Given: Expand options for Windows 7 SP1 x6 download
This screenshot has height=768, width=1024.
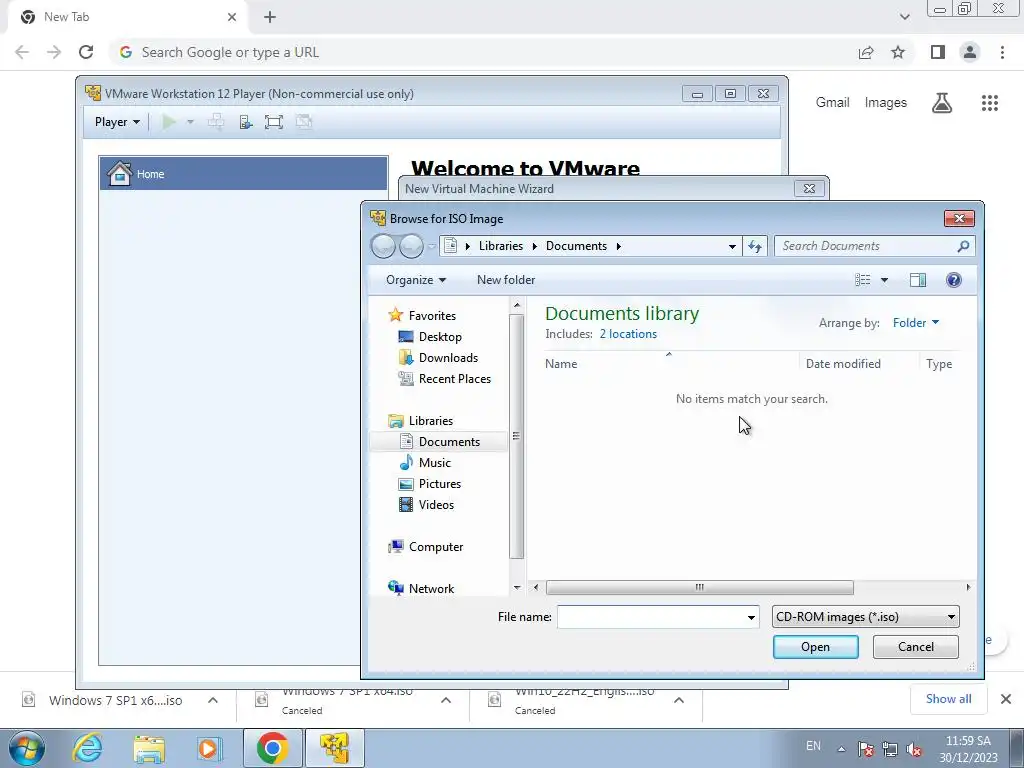Looking at the screenshot, I should [x=213, y=700].
